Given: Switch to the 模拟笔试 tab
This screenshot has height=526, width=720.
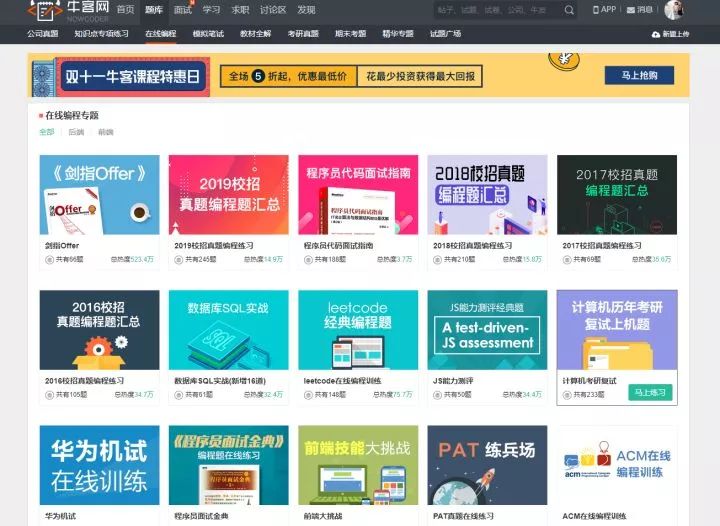Looking at the screenshot, I should (208, 34).
